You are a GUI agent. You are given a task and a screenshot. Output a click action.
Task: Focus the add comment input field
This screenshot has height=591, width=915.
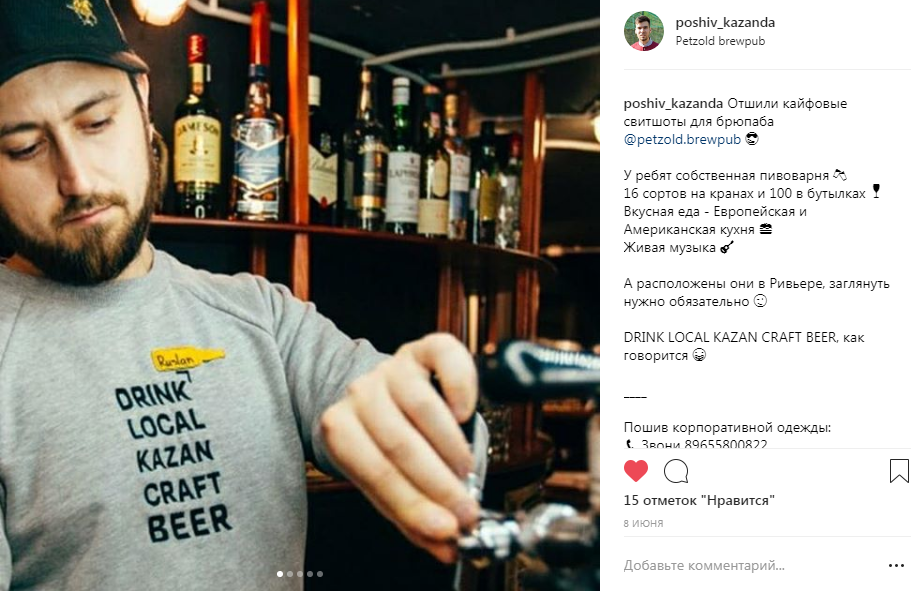(753, 565)
